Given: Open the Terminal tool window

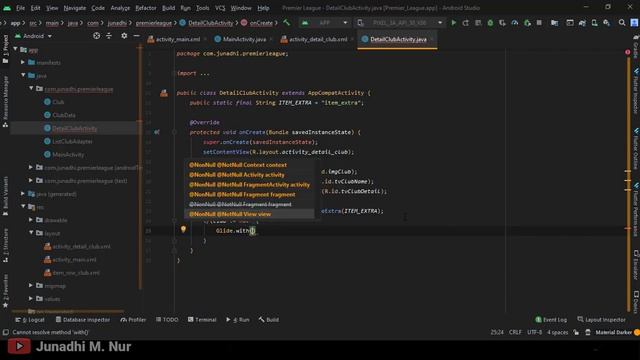Looking at the screenshot, I should click(x=202, y=320).
